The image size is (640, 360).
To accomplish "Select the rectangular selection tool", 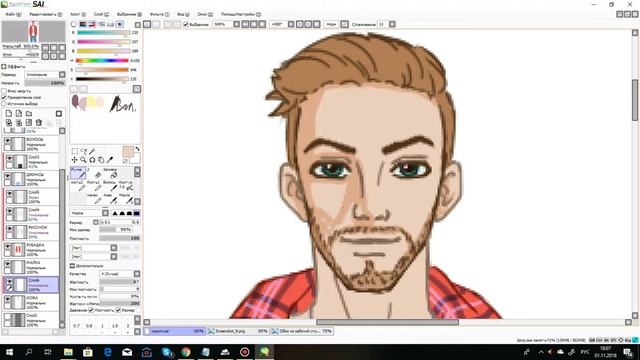I will (x=75, y=151).
